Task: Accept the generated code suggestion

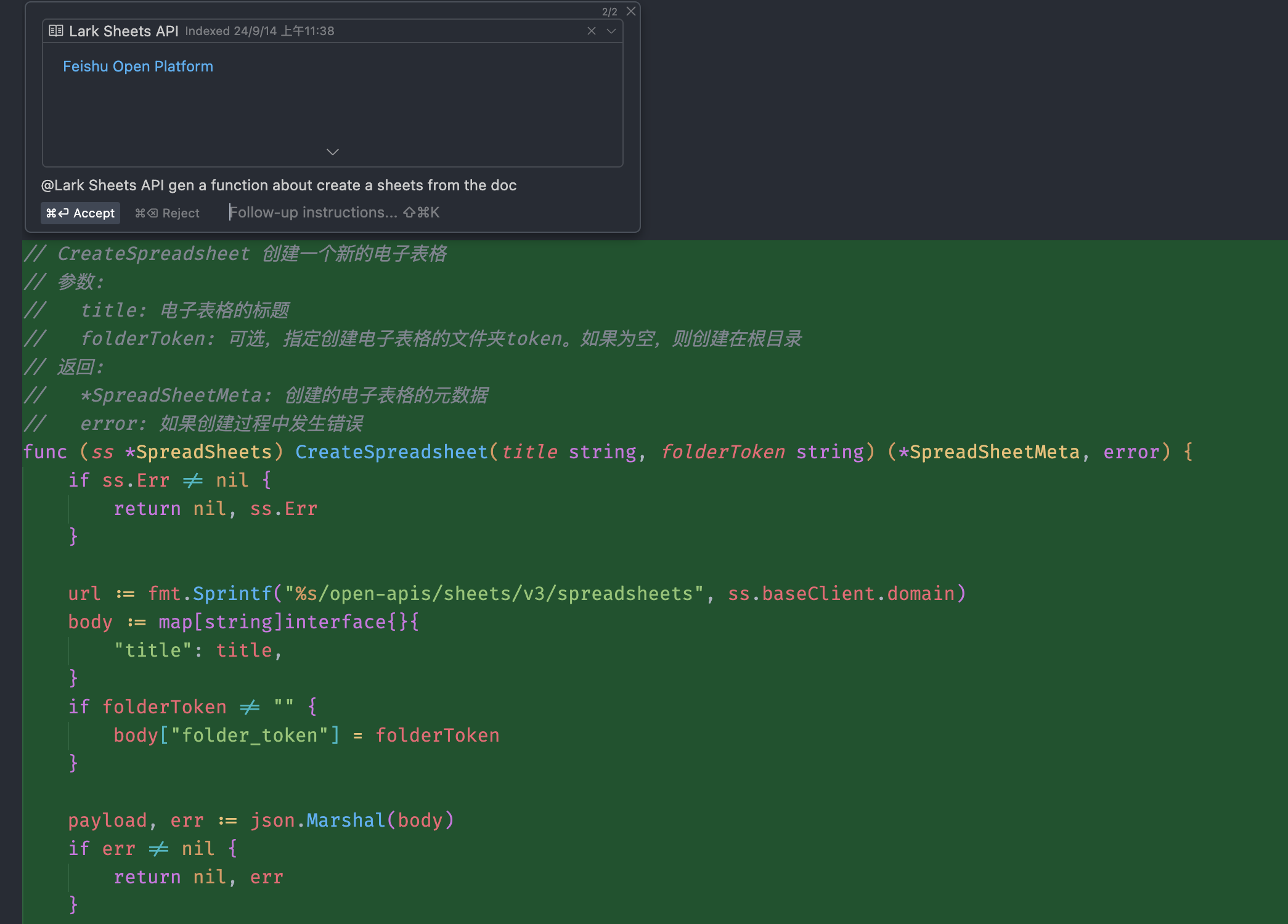Action: point(80,213)
